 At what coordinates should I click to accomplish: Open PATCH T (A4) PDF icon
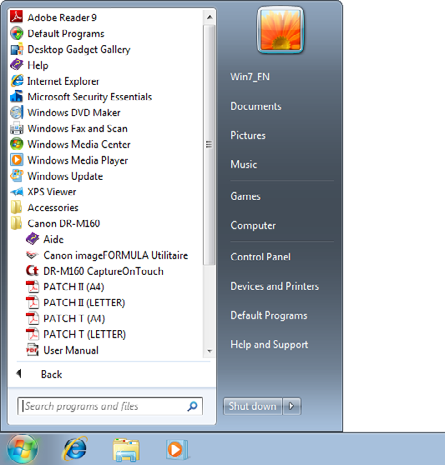(32, 318)
